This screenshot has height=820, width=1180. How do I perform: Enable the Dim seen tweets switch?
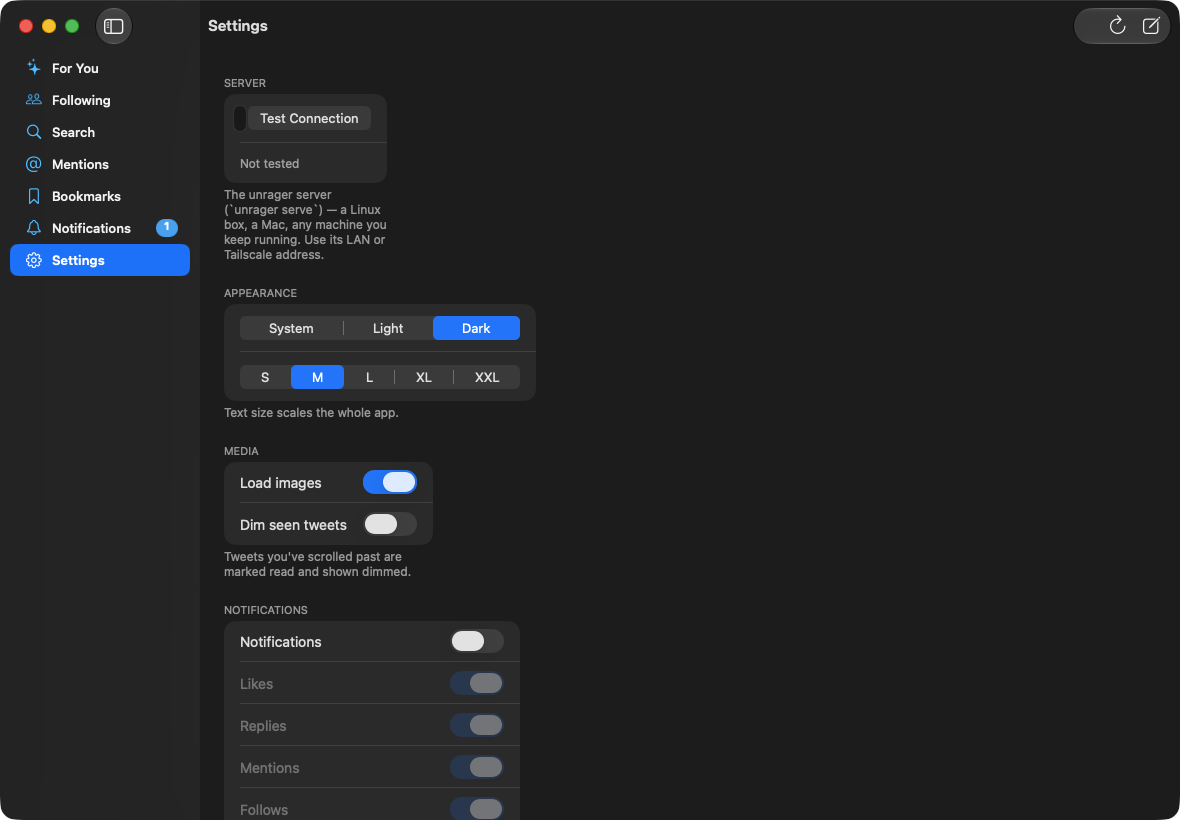pyautogui.click(x=390, y=524)
